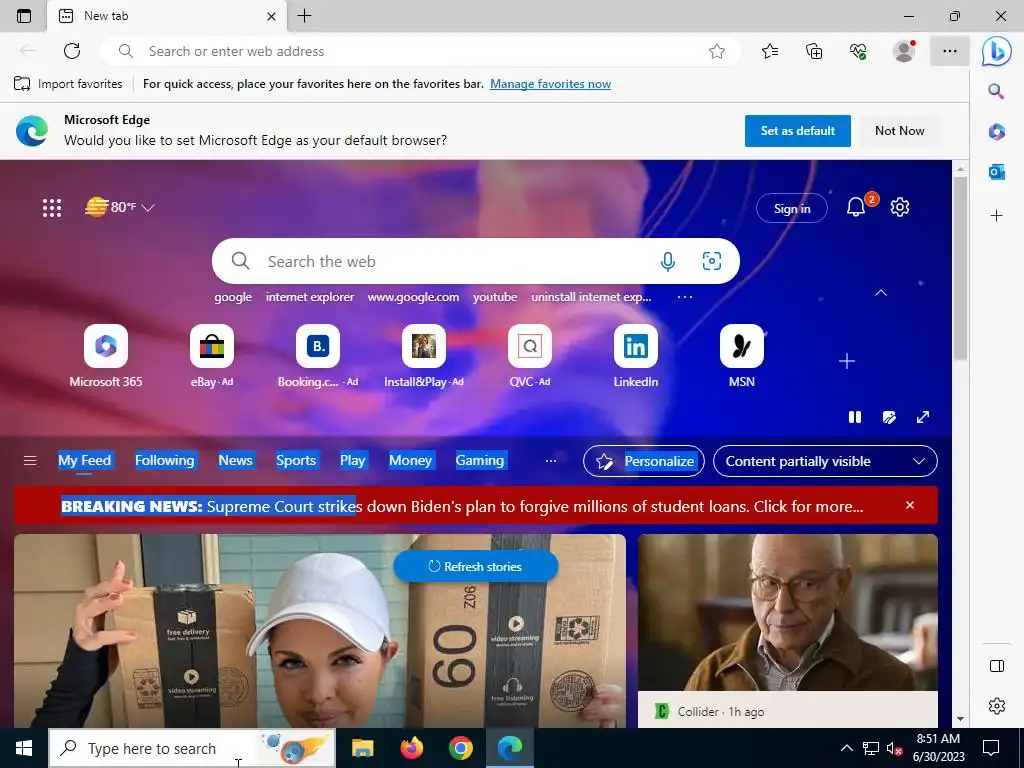This screenshot has width=1024, height=768.
Task: Click Refresh stories button
Action: [475, 566]
